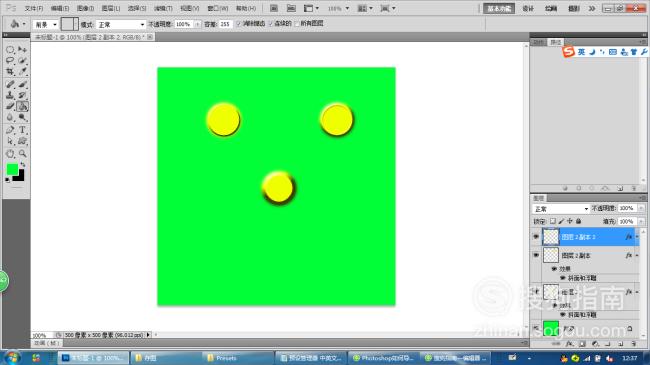The image size is (650, 365).
Task: Hide the 图层 2 副本 2 layer
Action: point(536,237)
